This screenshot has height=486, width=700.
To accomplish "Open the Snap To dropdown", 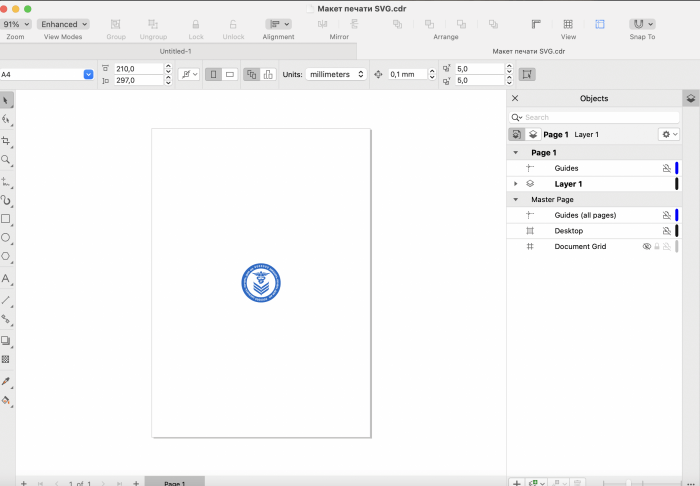I will (x=642, y=24).
